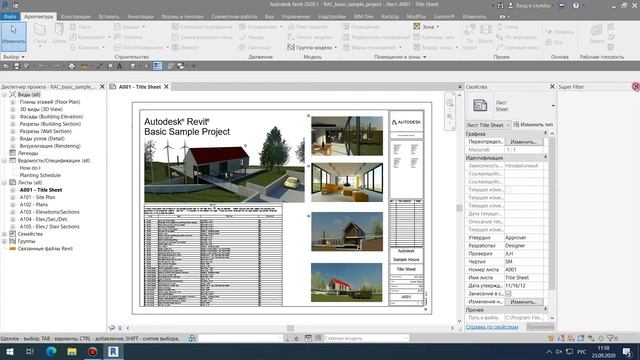The image size is (640, 360).
Task: Toggle the second selection option icon in status bar
Action: click(x=561, y=338)
